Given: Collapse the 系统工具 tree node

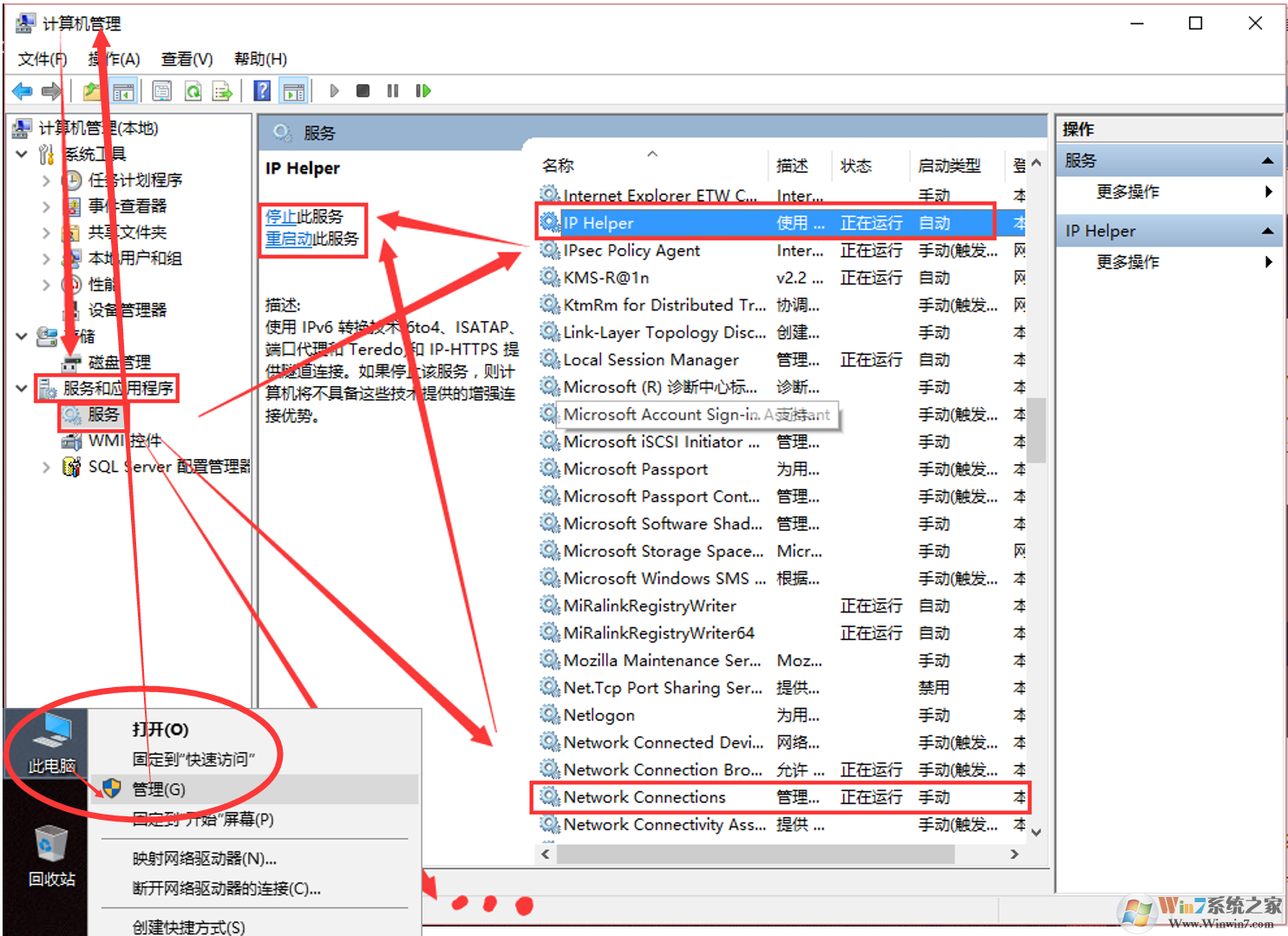Looking at the screenshot, I should pyautogui.click(x=23, y=154).
